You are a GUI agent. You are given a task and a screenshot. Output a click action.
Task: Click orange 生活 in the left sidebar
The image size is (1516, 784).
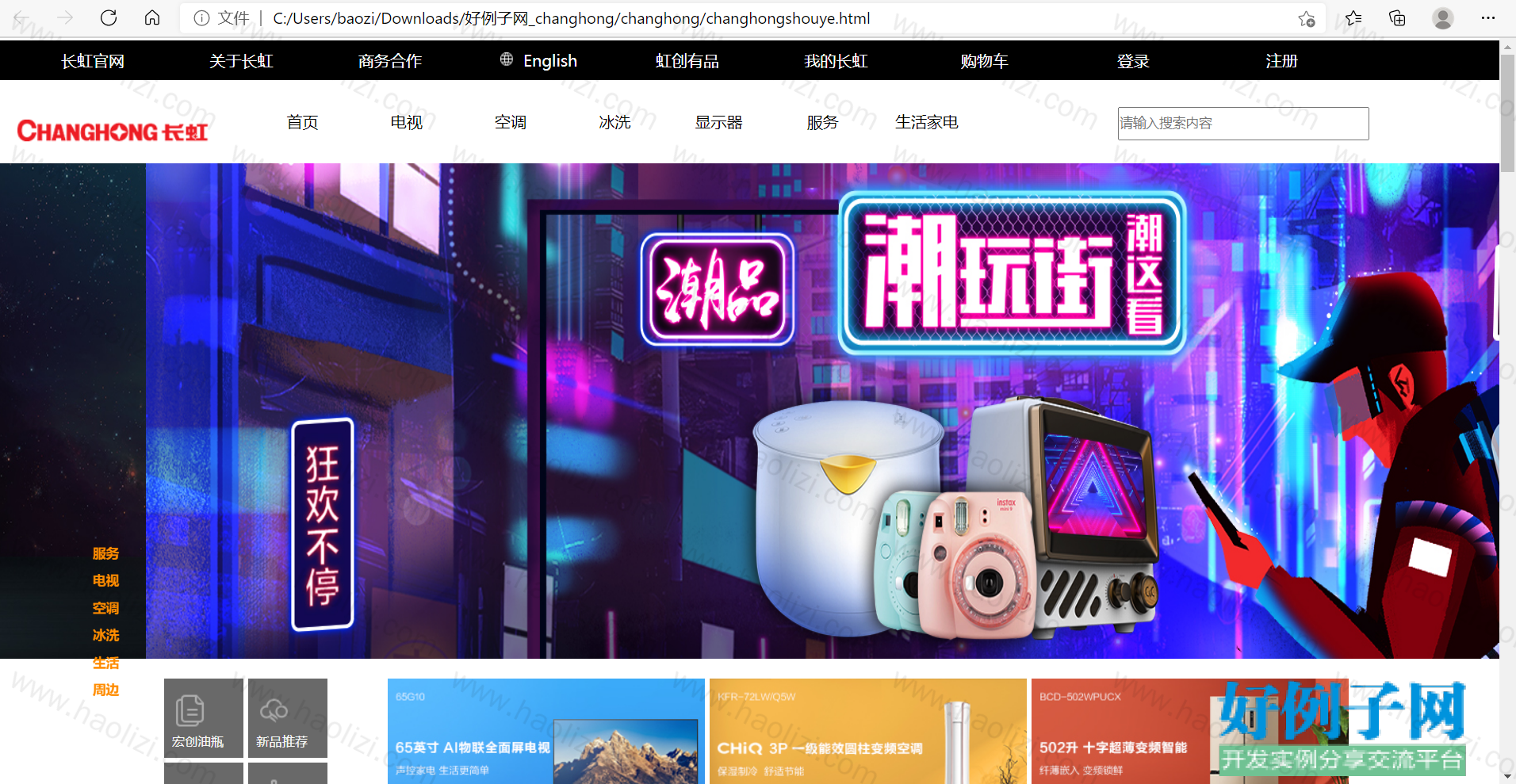click(105, 663)
